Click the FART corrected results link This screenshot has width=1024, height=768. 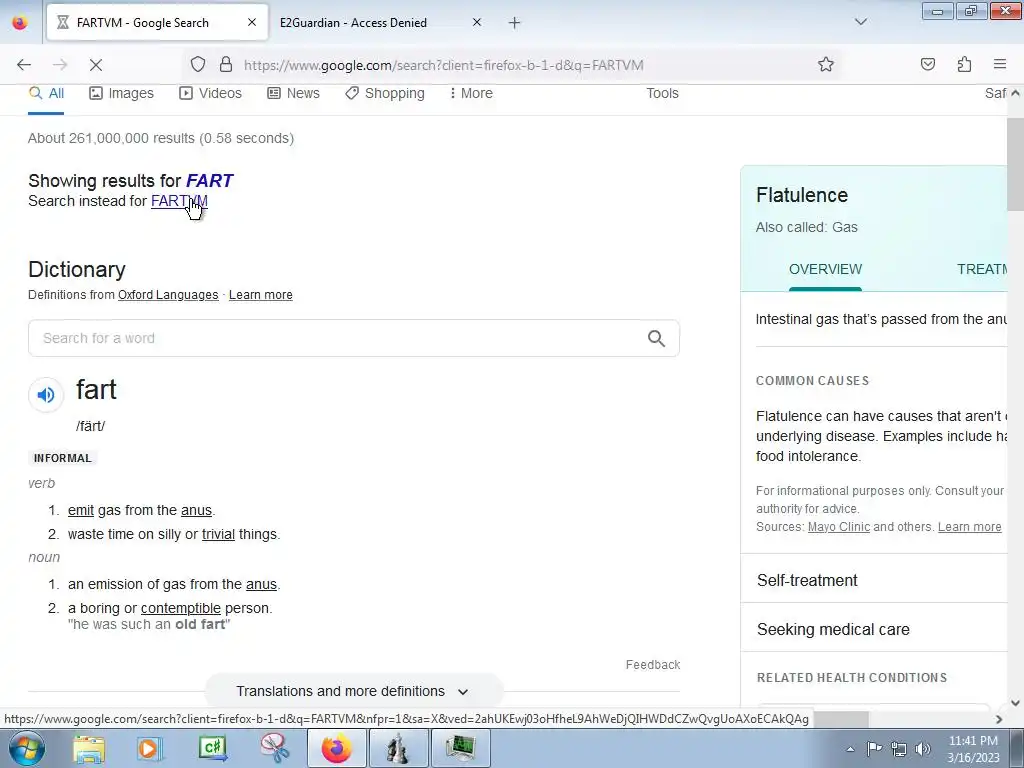[x=210, y=180]
